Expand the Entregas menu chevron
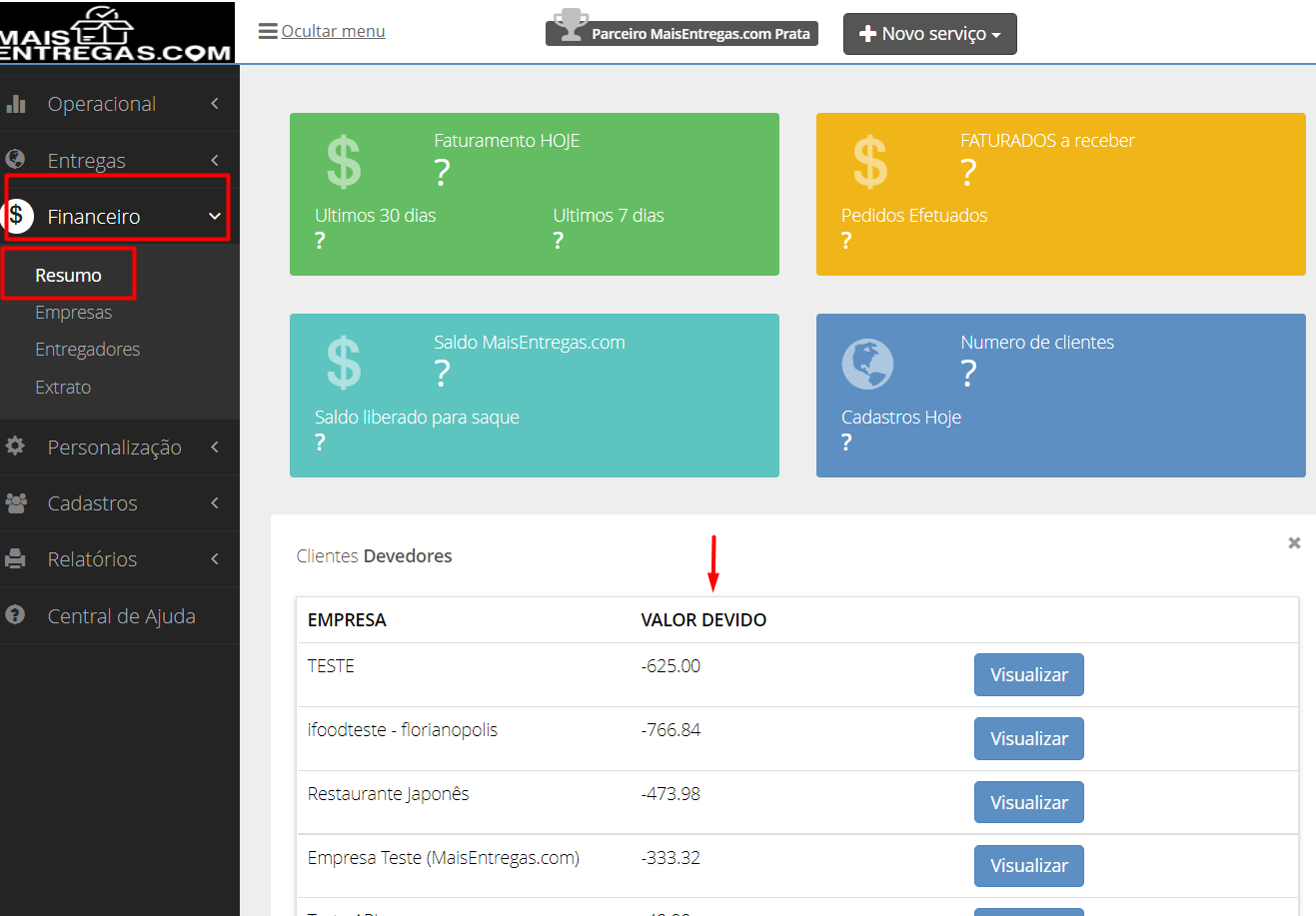 (x=215, y=160)
